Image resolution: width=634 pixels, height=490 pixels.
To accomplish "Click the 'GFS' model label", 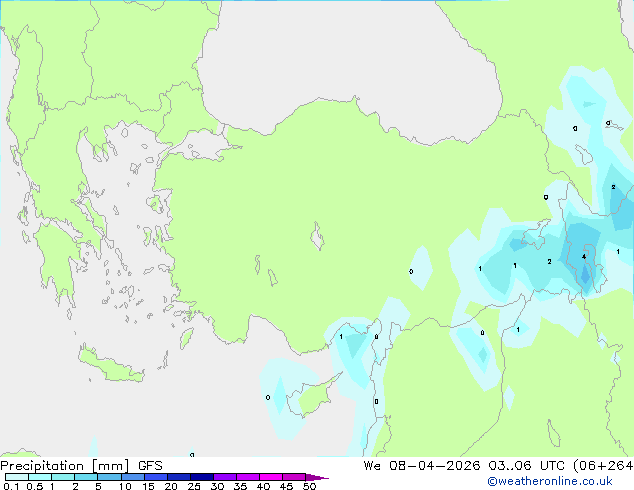I will tap(150, 466).
